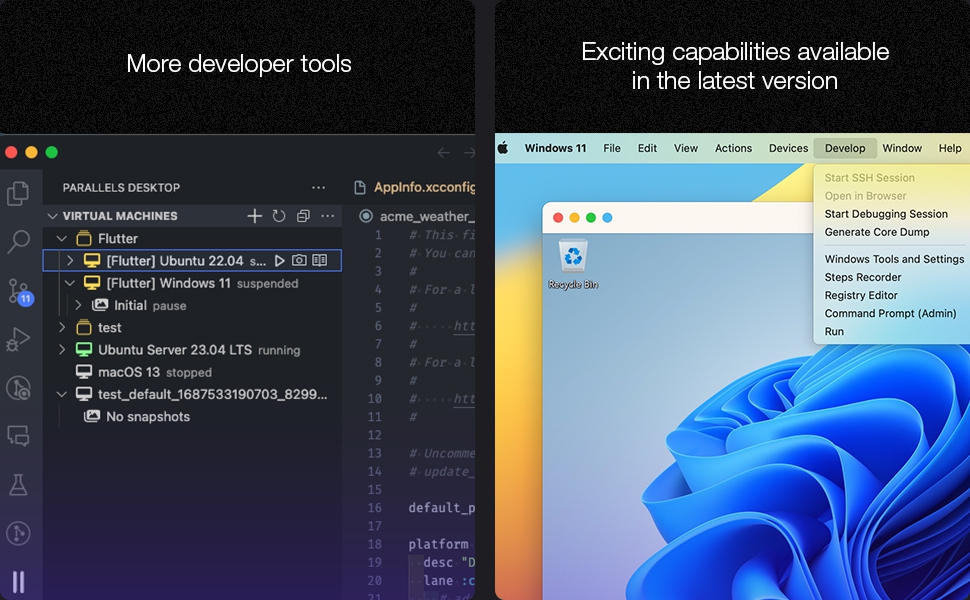Click the PARALLELS DESKTOP panel title
This screenshot has height=600, width=970.
121,187
